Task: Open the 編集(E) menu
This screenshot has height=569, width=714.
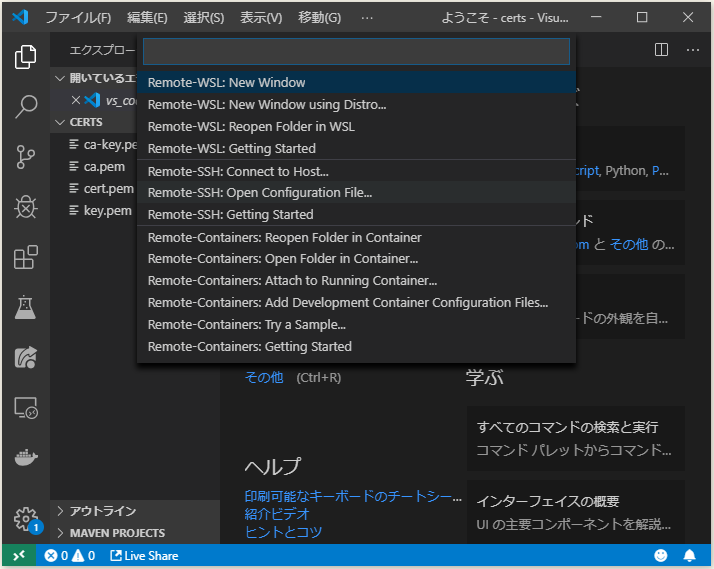Action: [x=147, y=18]
